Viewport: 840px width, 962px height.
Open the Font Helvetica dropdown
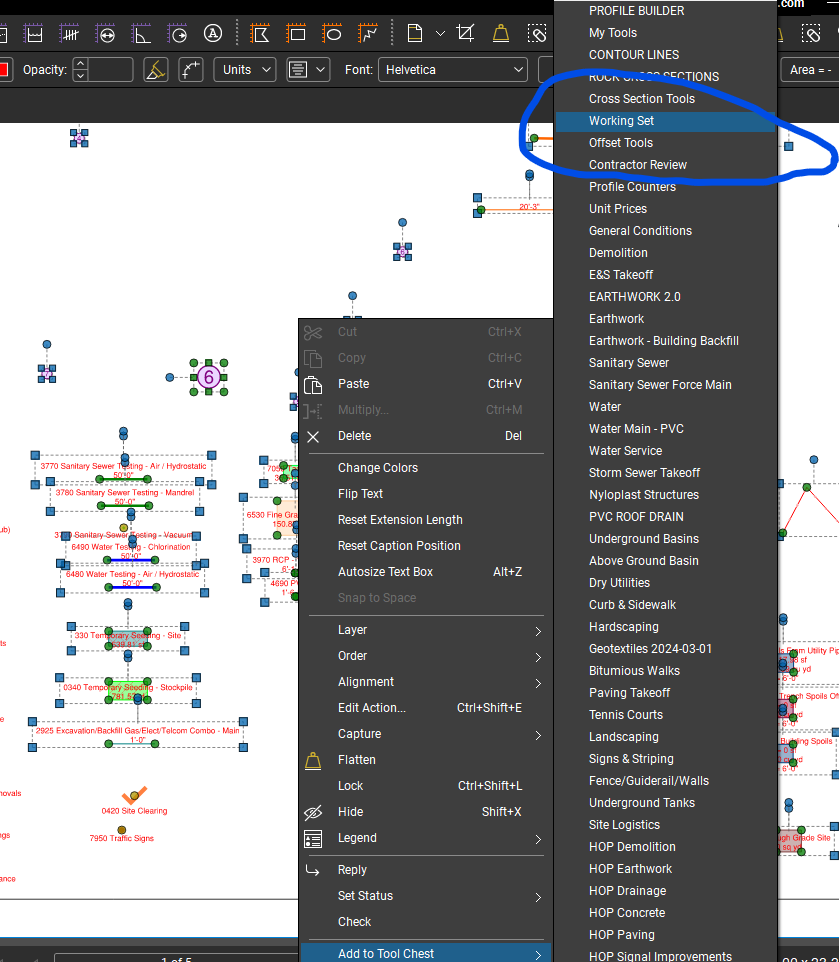tap(453, 70)
